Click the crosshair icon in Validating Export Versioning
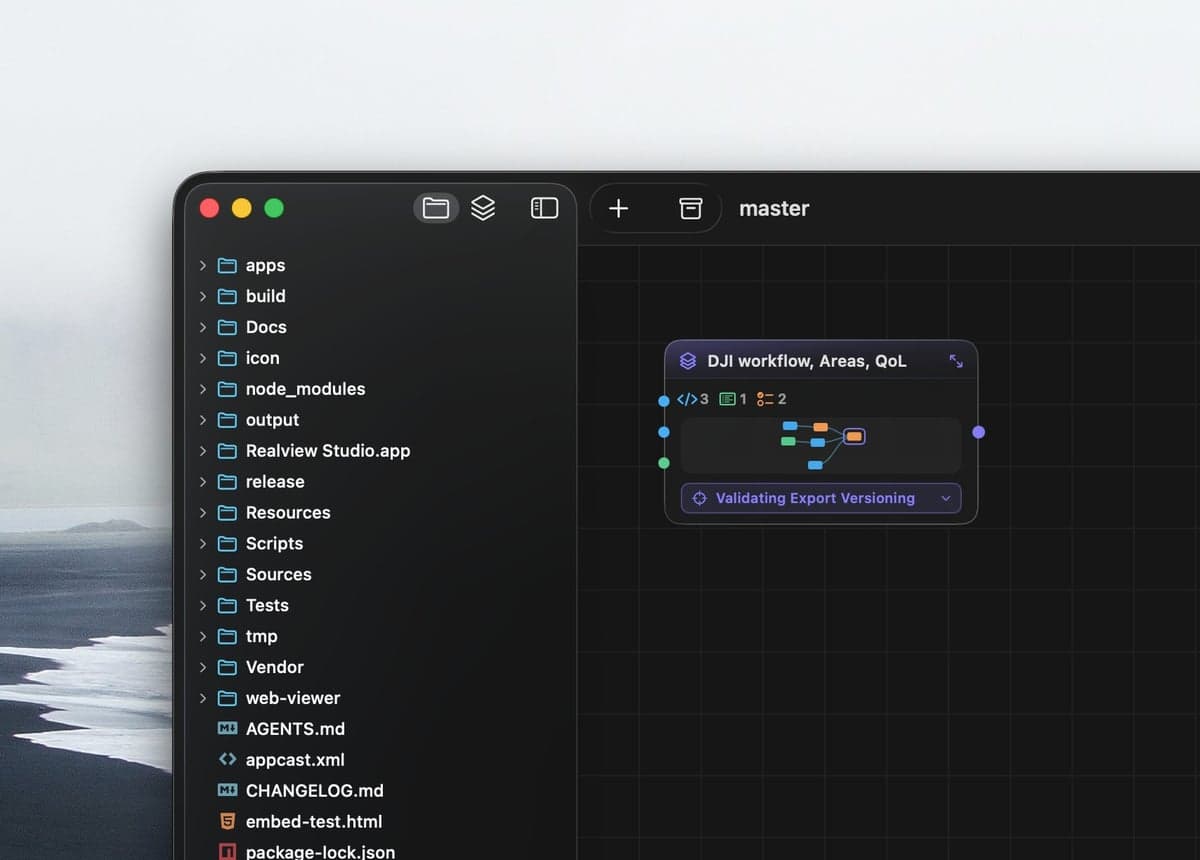This screenshot has height=860, width=1200. pyautogui.click(x=700, y=498)
